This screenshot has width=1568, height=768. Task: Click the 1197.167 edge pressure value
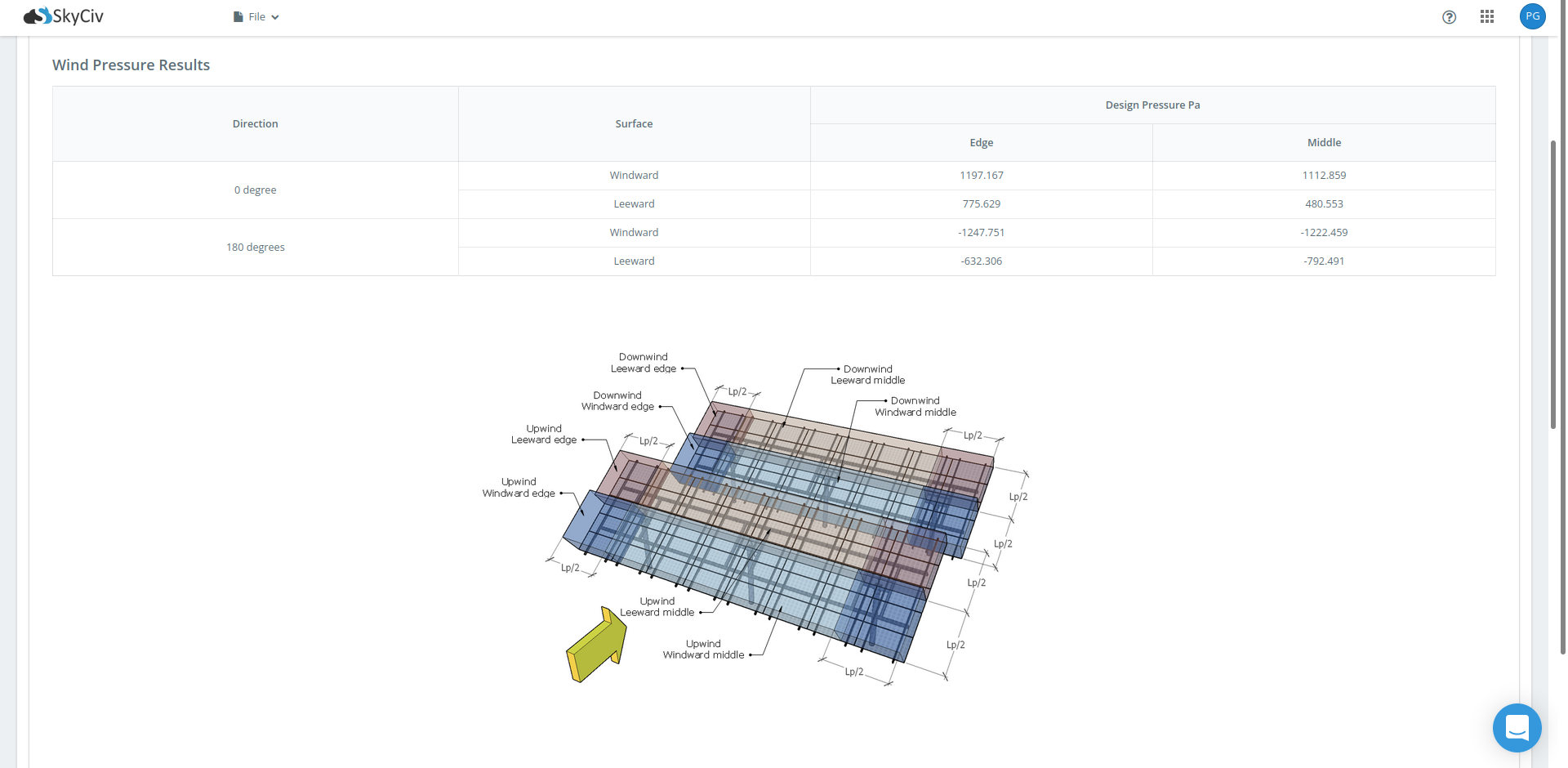coord(981,176)
